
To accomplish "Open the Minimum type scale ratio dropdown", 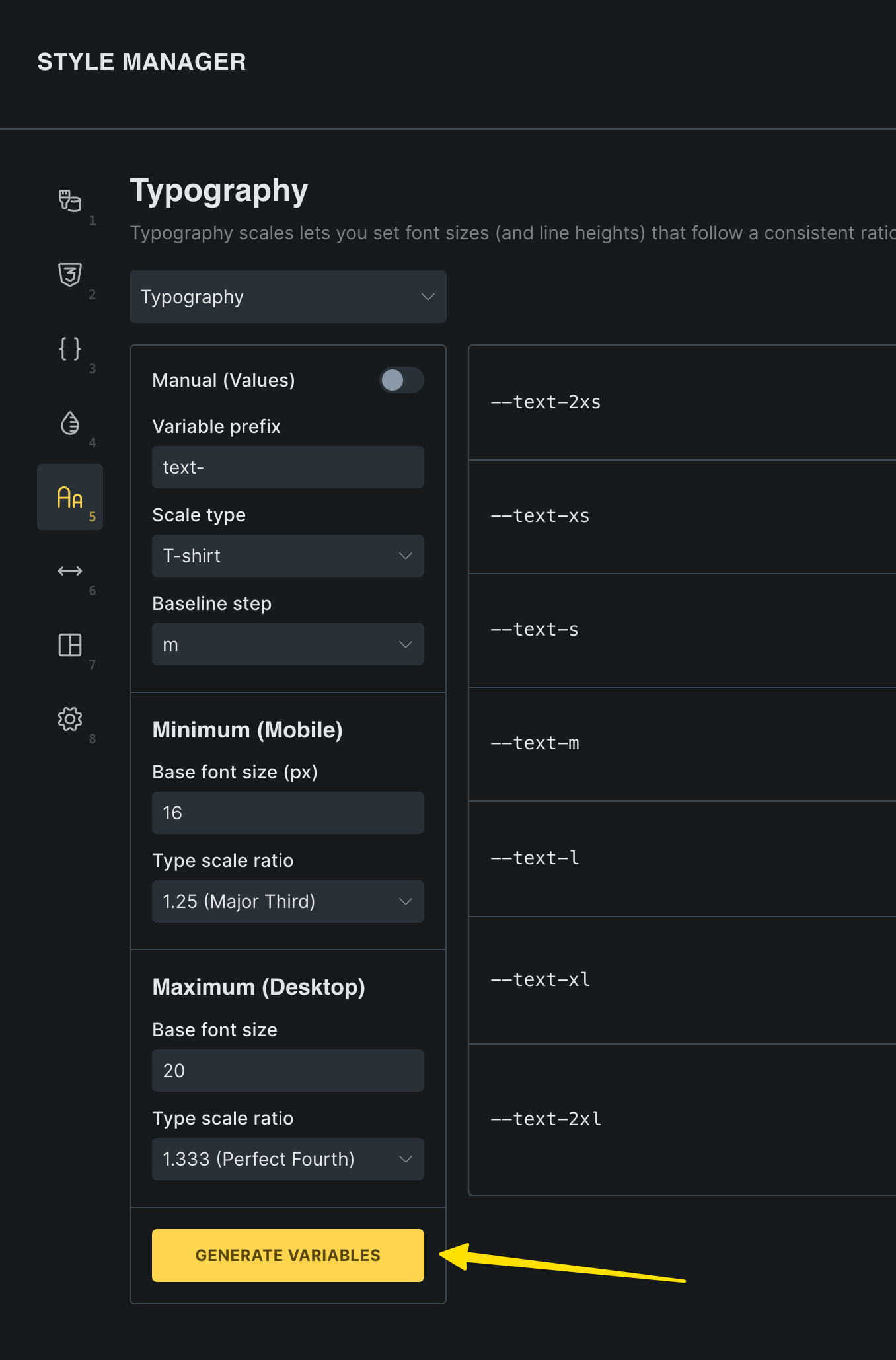I will click(287, 901).
